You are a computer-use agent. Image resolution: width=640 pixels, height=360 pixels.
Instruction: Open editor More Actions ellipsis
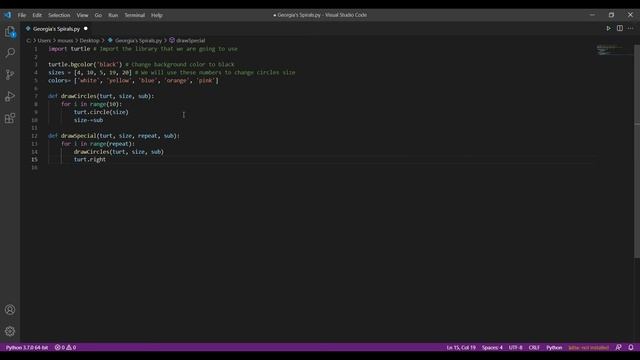tap(631, 28)
